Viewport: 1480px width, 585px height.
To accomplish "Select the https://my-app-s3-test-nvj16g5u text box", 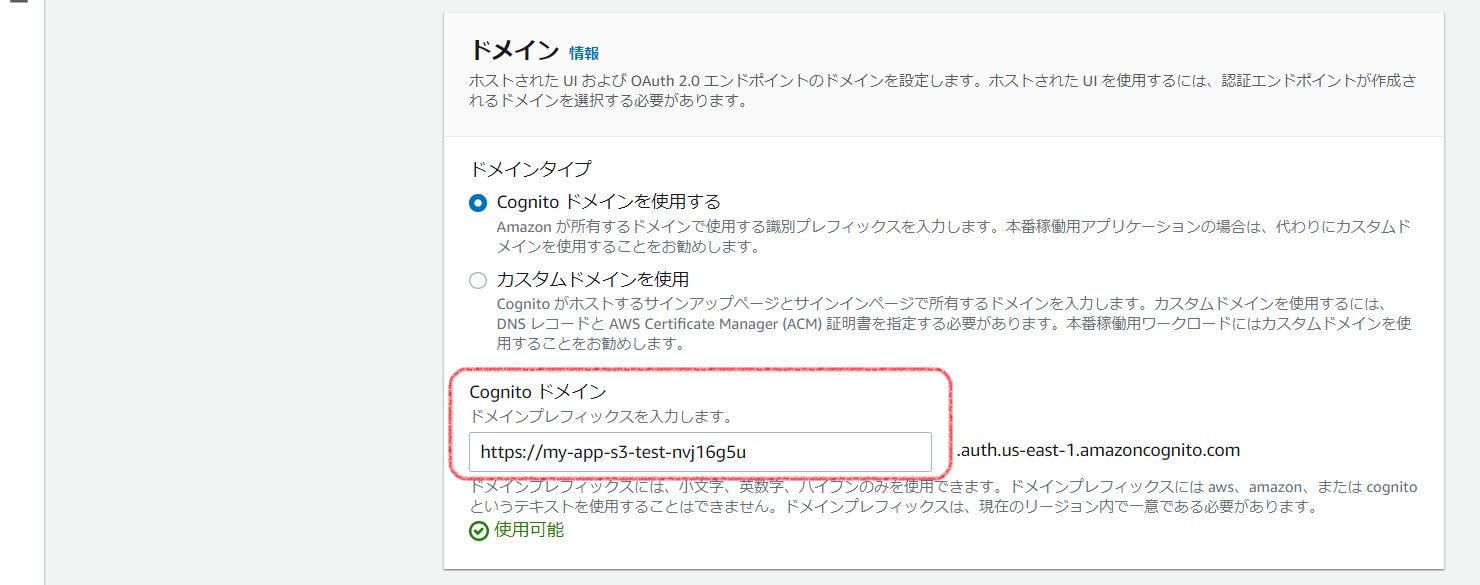I will click(x=700, y=452).
